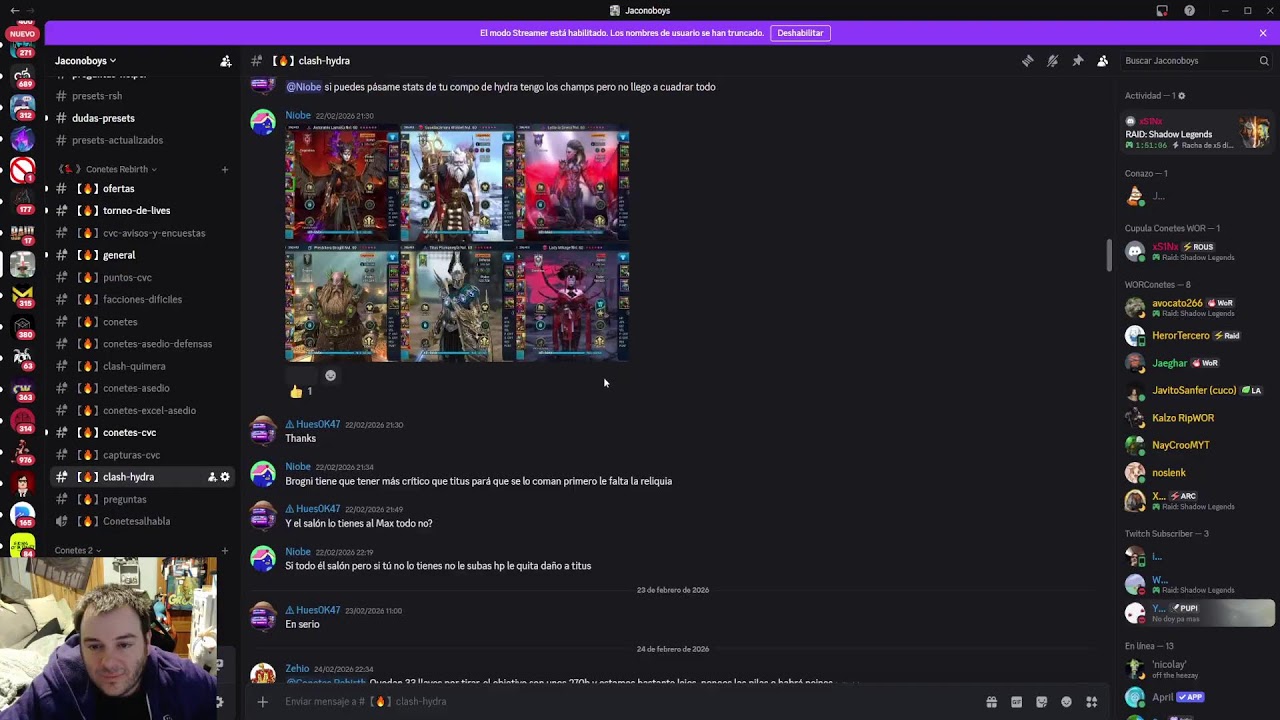Switch to the general channel
This screenshot has width=1280, height=720.
pyautogui.click(x=140, y=255)
